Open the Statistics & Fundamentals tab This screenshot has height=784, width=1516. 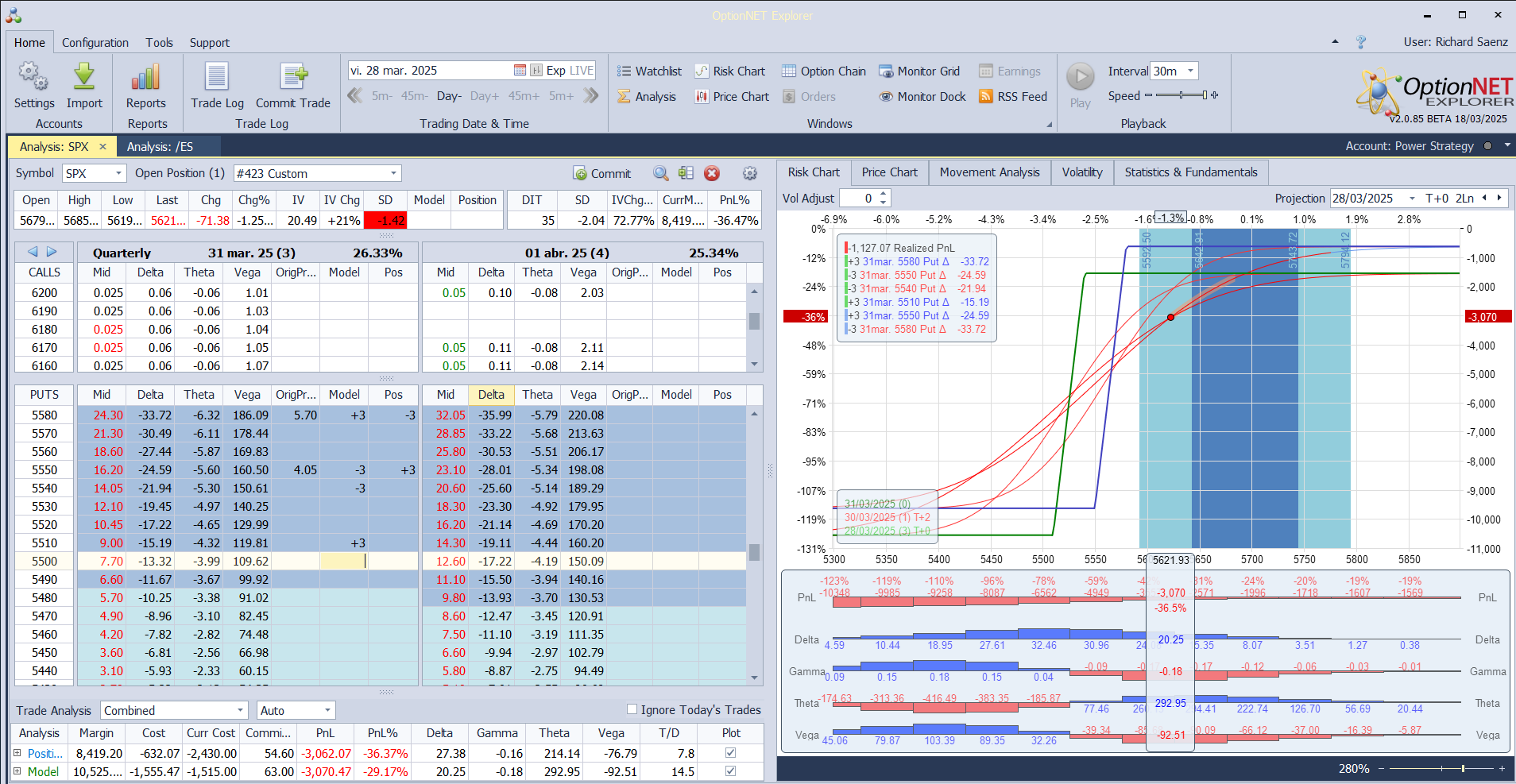point(1191,172)
